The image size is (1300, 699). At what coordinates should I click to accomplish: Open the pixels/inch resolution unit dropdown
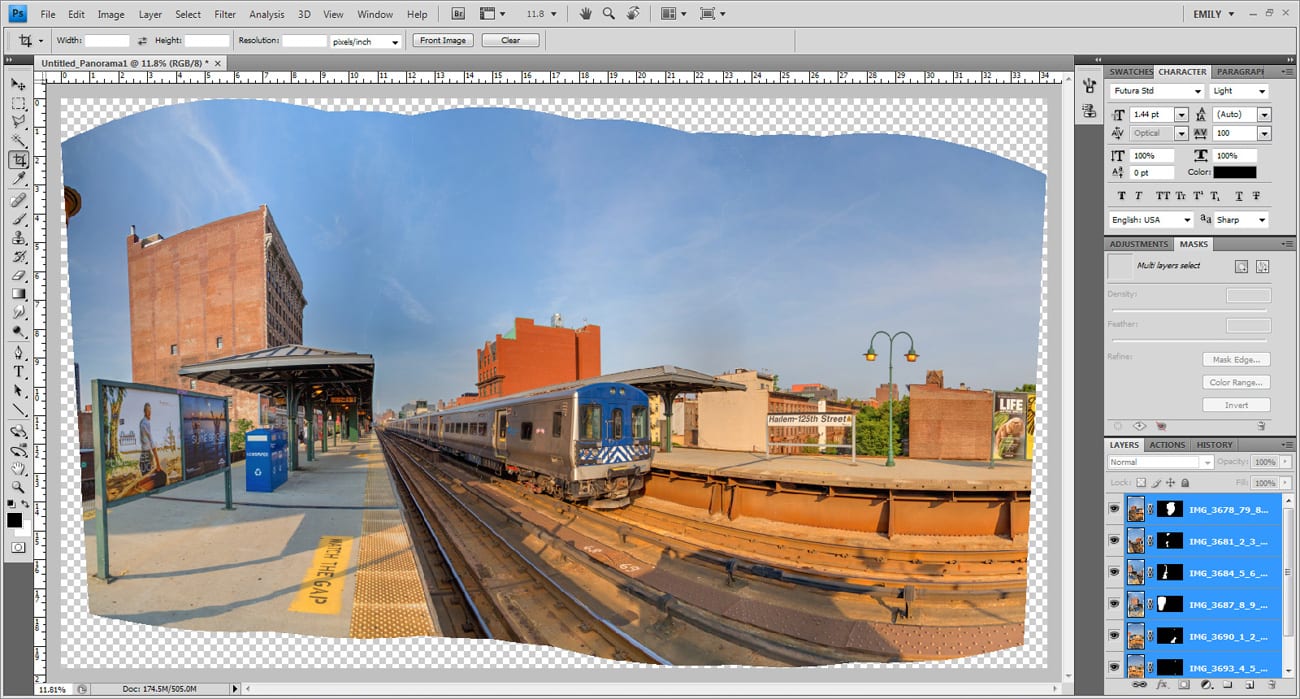pos(395,41)
